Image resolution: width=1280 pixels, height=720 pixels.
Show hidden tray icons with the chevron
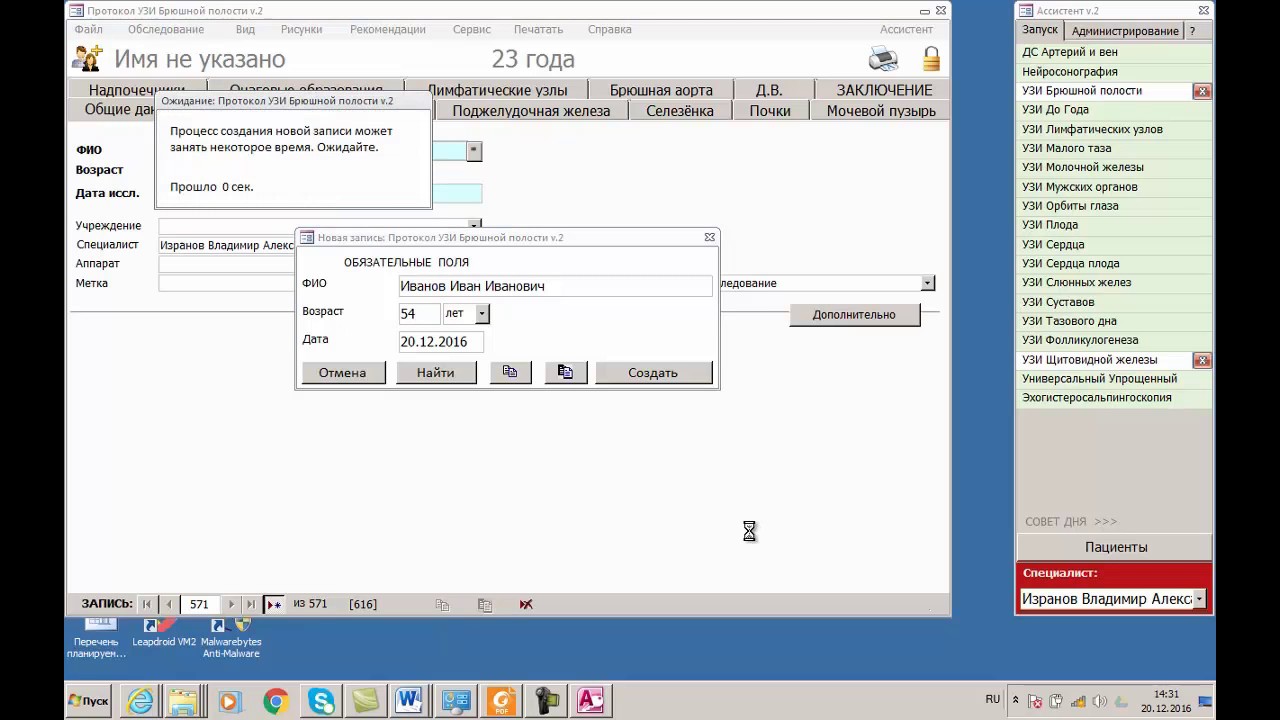click(1016, 701)
